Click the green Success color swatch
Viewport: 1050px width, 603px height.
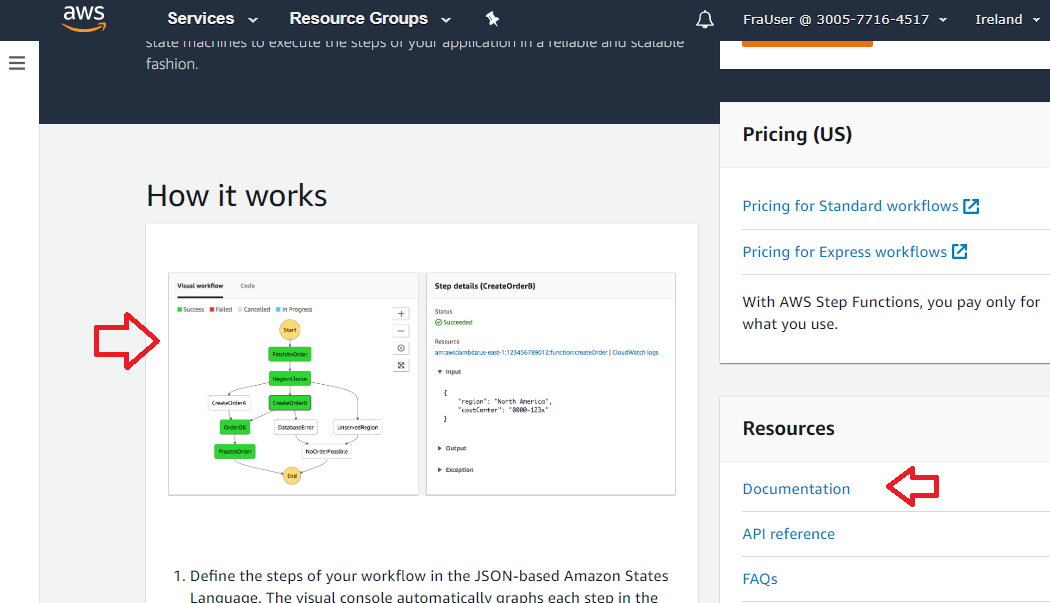click(x=179, y=309)
